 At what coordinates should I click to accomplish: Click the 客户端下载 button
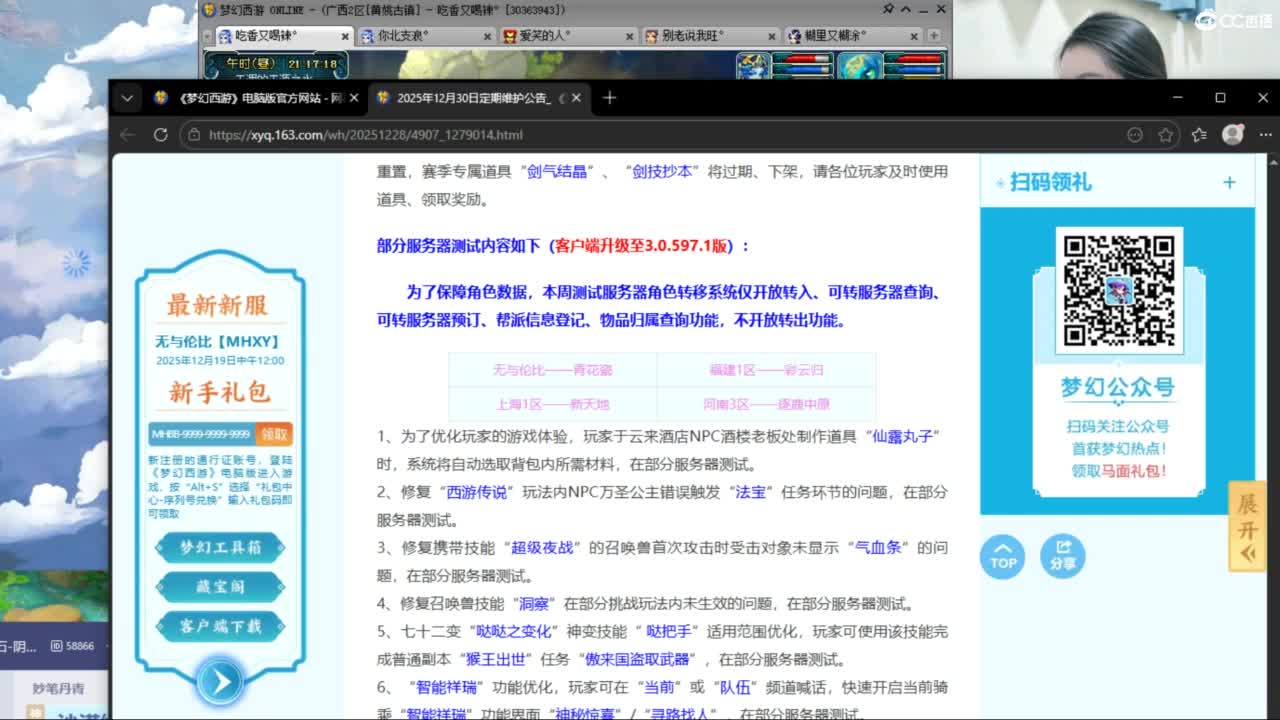click(220, 626)
